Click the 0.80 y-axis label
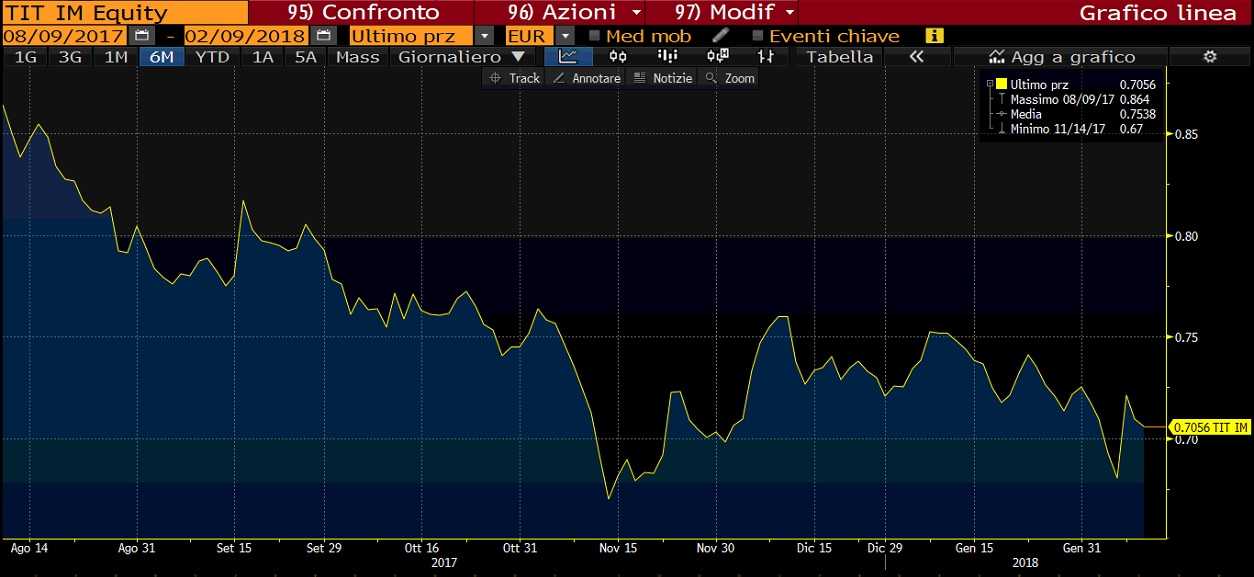Image resolution: width=1254 pixels, height=577 pixels. pyautogui.click(x=1186, y=236)
